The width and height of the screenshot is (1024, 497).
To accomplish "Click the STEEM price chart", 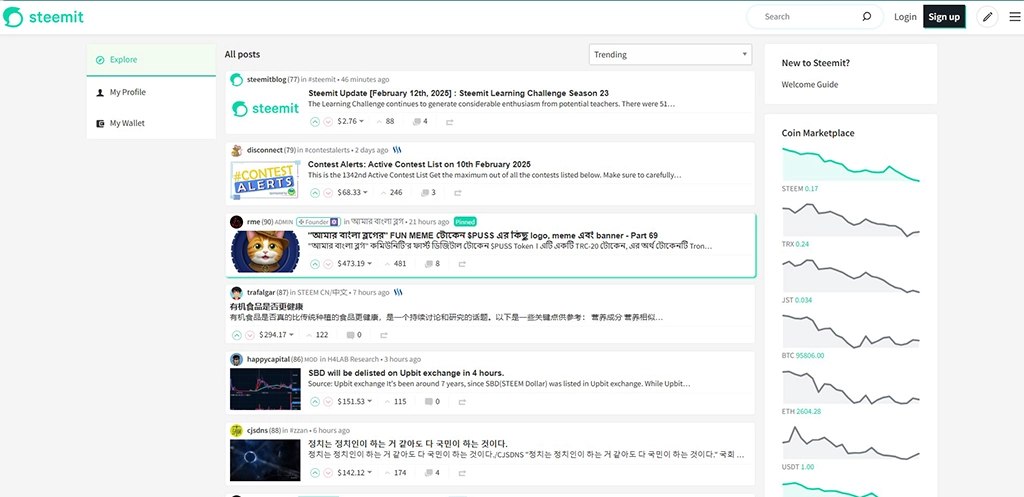I will tap(850, 164).
